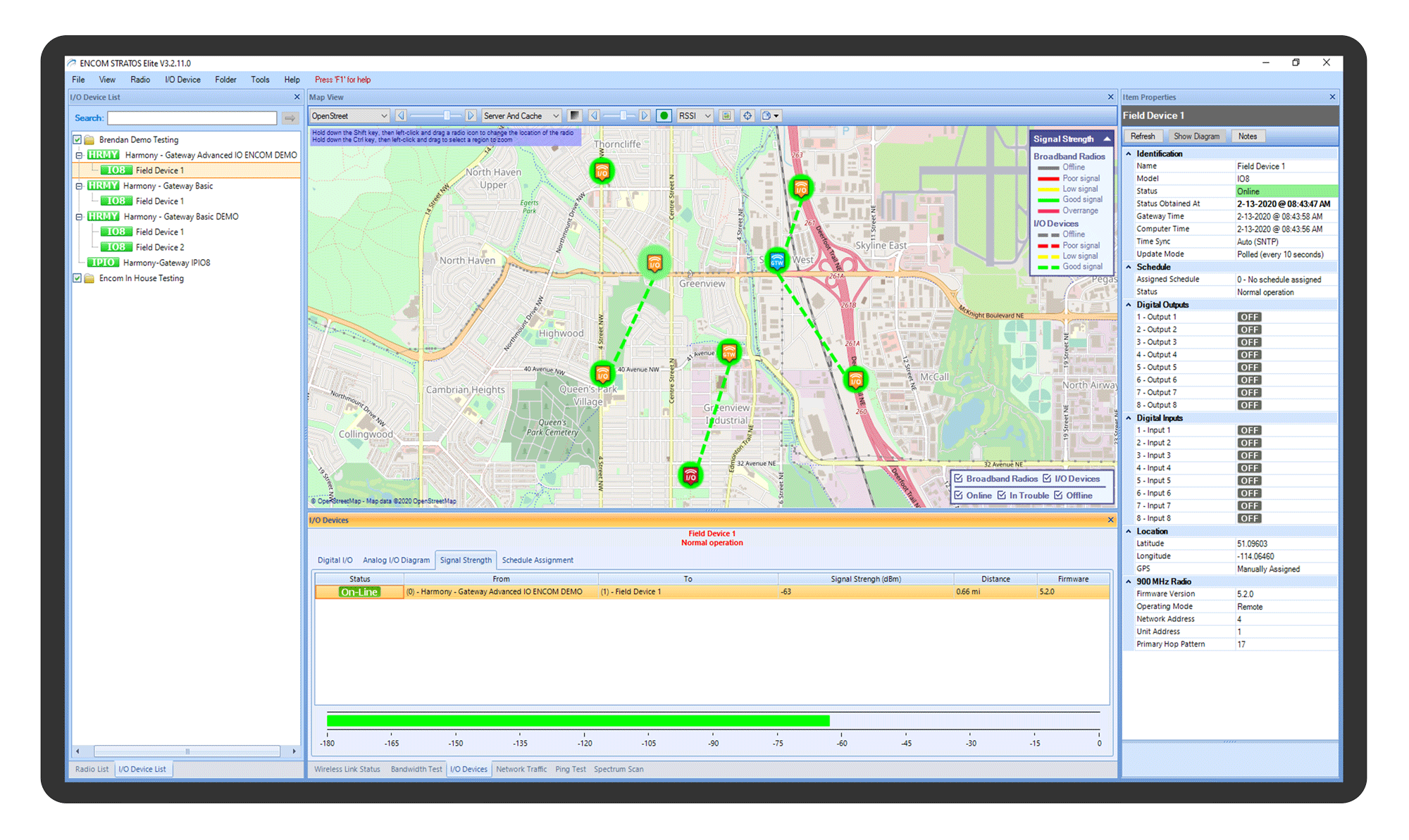Close the I/O Devices bottom panel
Image resolution: width=1409 pixels, height=840 pixels.
tap(1111, 520)
